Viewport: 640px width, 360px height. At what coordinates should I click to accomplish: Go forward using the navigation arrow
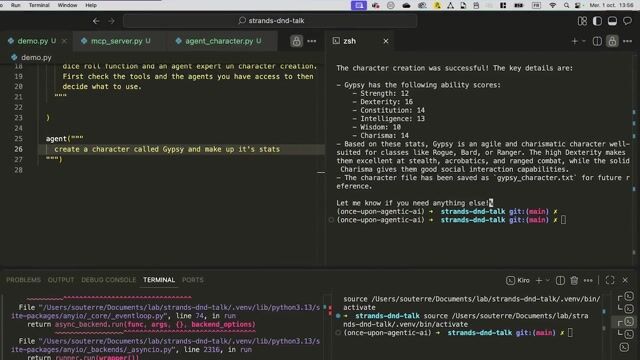(x=111, y=21)
